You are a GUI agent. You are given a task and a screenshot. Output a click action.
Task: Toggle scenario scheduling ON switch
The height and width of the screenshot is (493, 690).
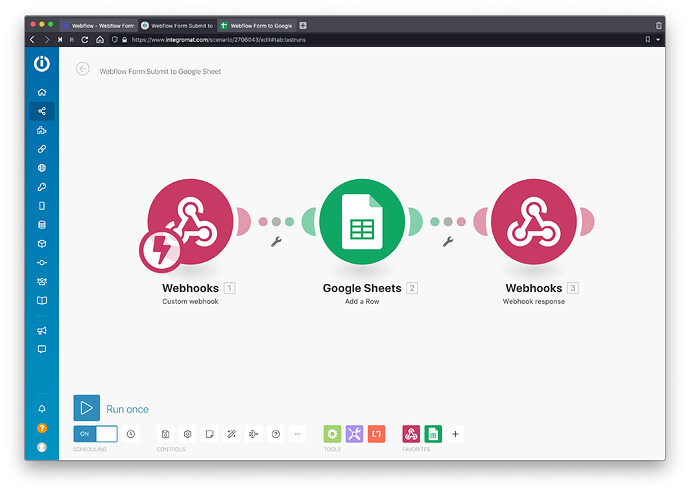click(95, 434)
